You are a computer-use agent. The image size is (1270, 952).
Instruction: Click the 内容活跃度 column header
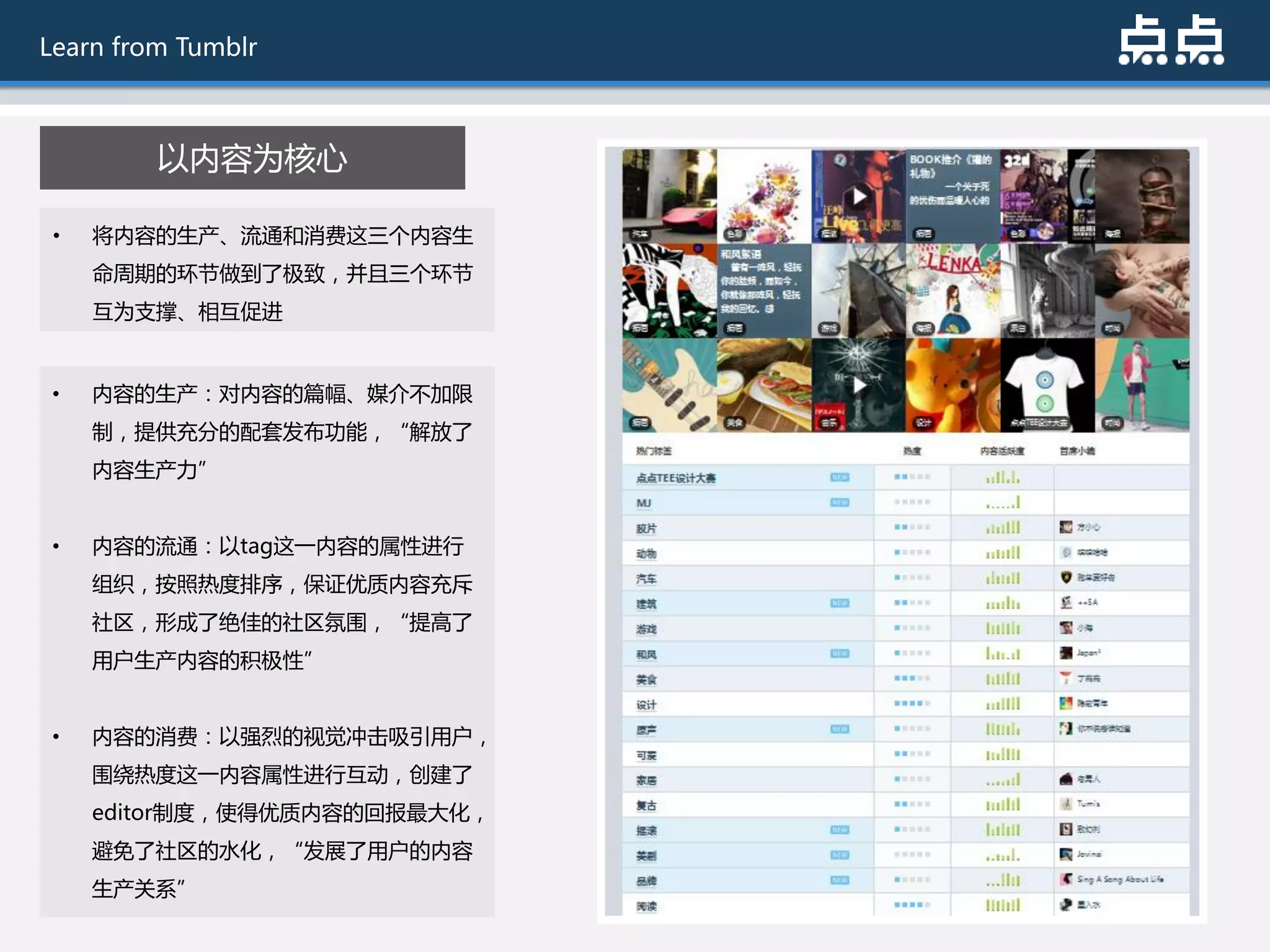coord(1002,451)
